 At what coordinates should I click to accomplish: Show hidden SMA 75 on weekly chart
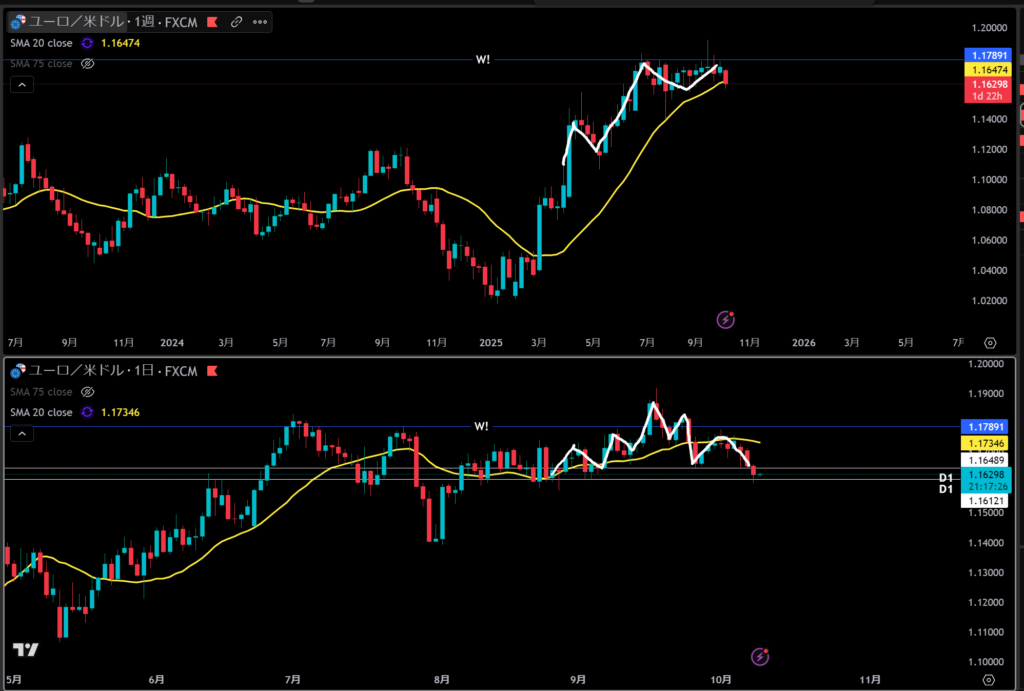[x=87, y=64]
